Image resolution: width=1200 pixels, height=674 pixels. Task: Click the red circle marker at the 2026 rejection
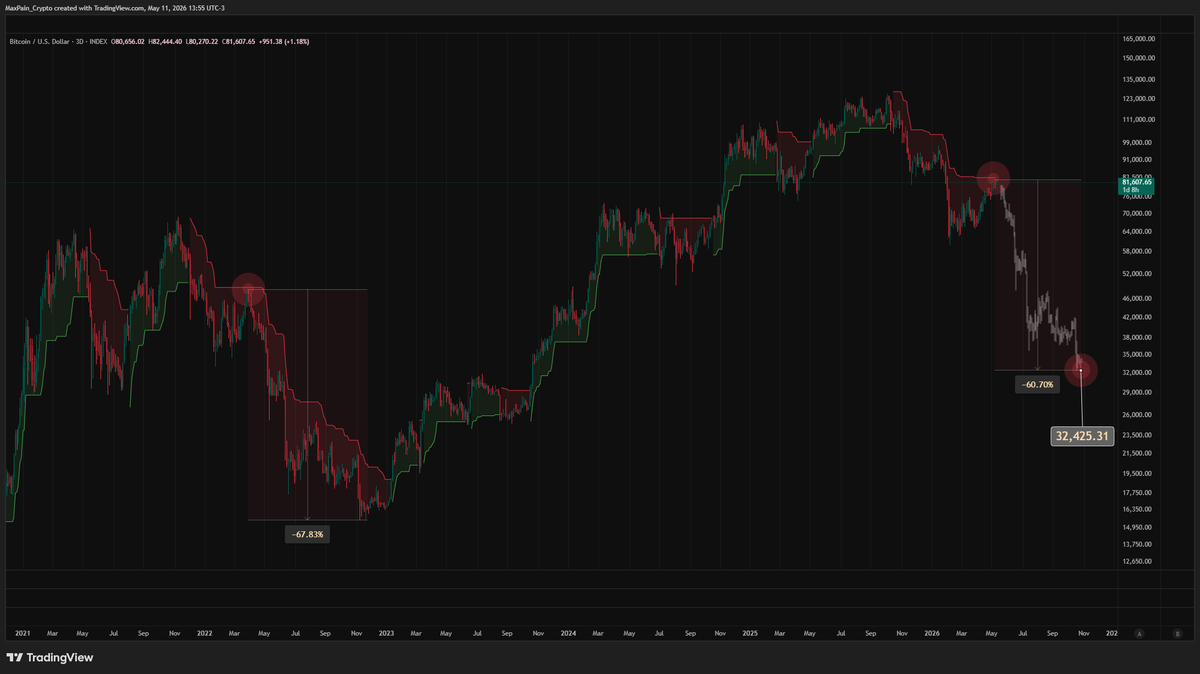tap(993, 177)
